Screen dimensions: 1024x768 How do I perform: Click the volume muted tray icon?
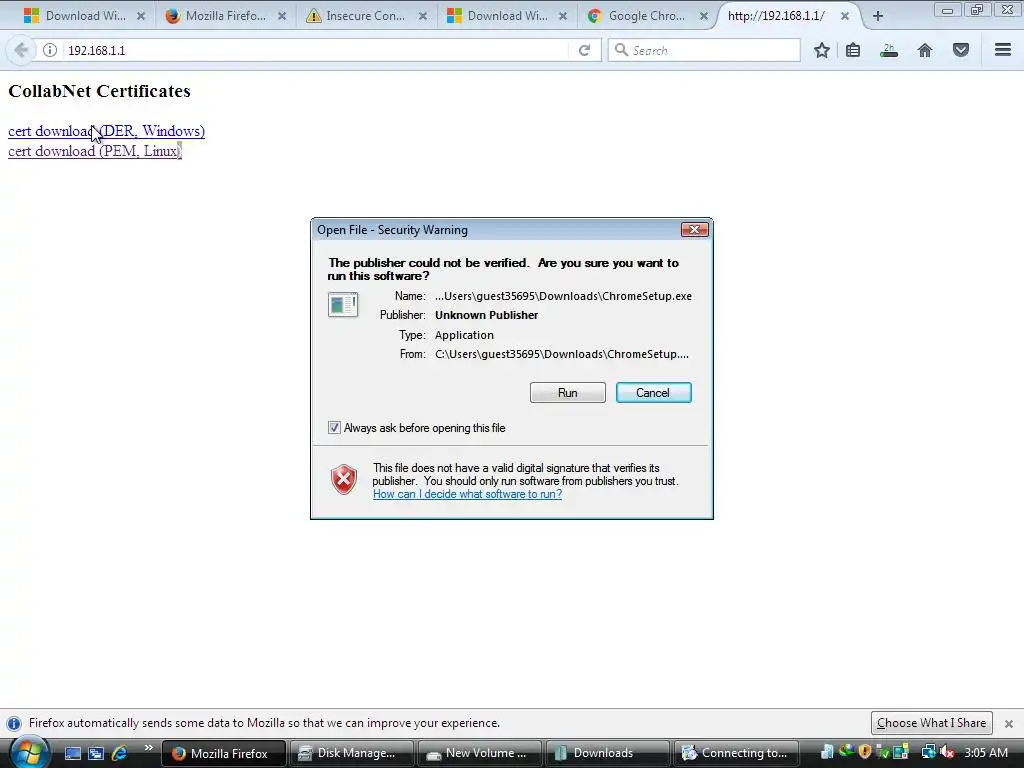tap(947, 753)
